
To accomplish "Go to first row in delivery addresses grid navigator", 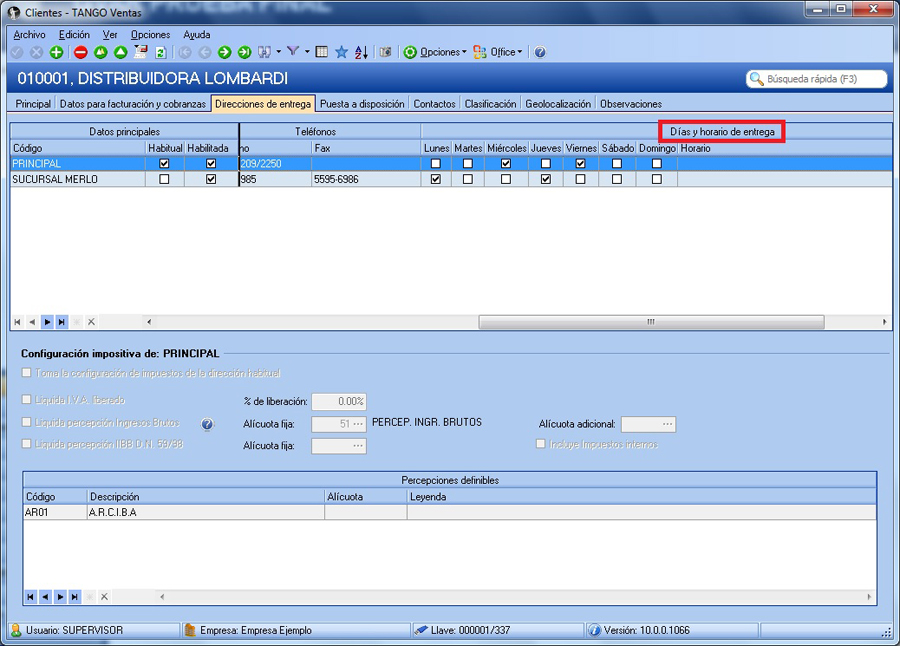I will tap(18, 322).
